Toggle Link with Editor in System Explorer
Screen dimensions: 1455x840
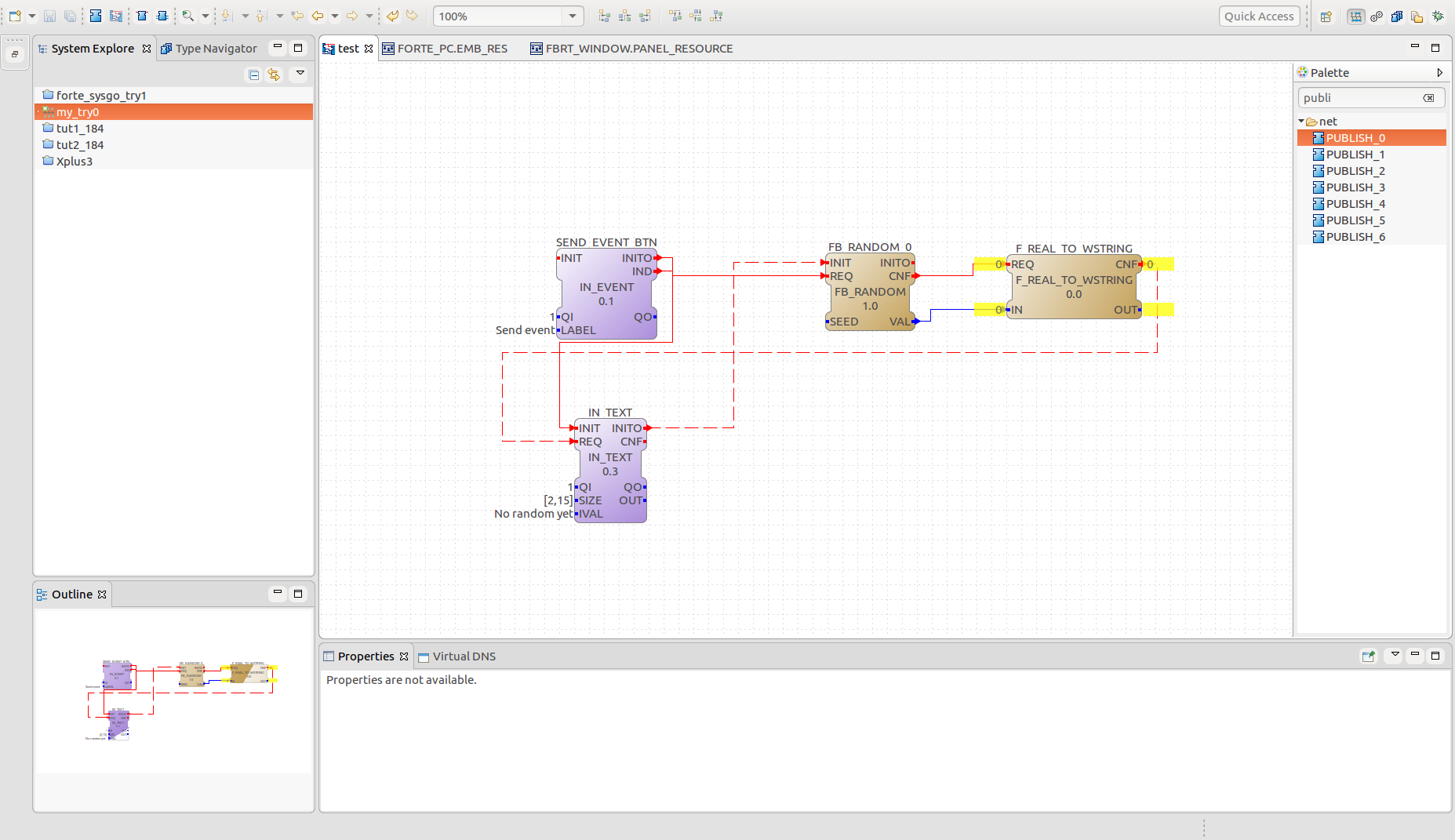click(x=274, y=75)
